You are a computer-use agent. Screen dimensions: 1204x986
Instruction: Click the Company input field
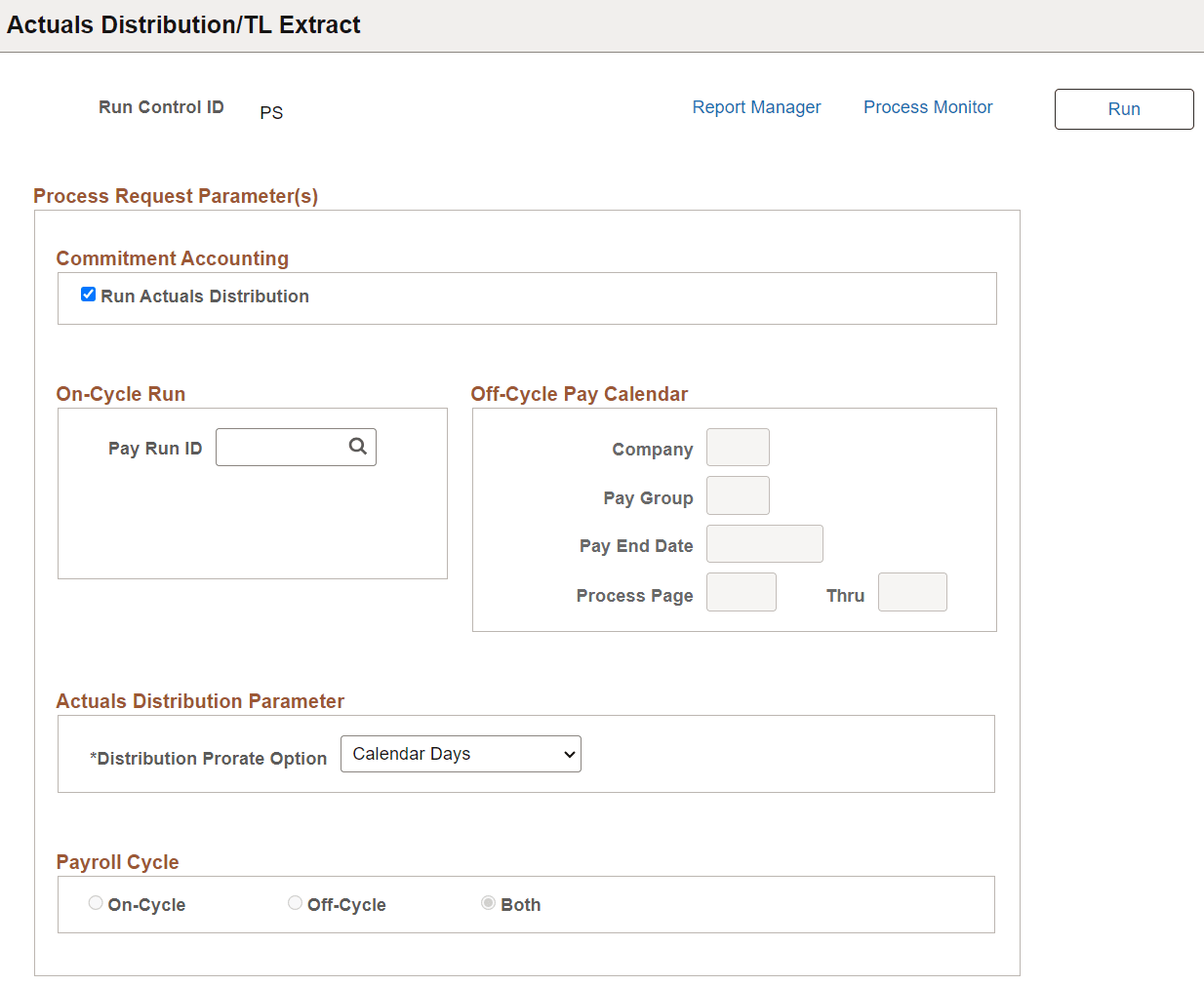(x=738, y=447)
